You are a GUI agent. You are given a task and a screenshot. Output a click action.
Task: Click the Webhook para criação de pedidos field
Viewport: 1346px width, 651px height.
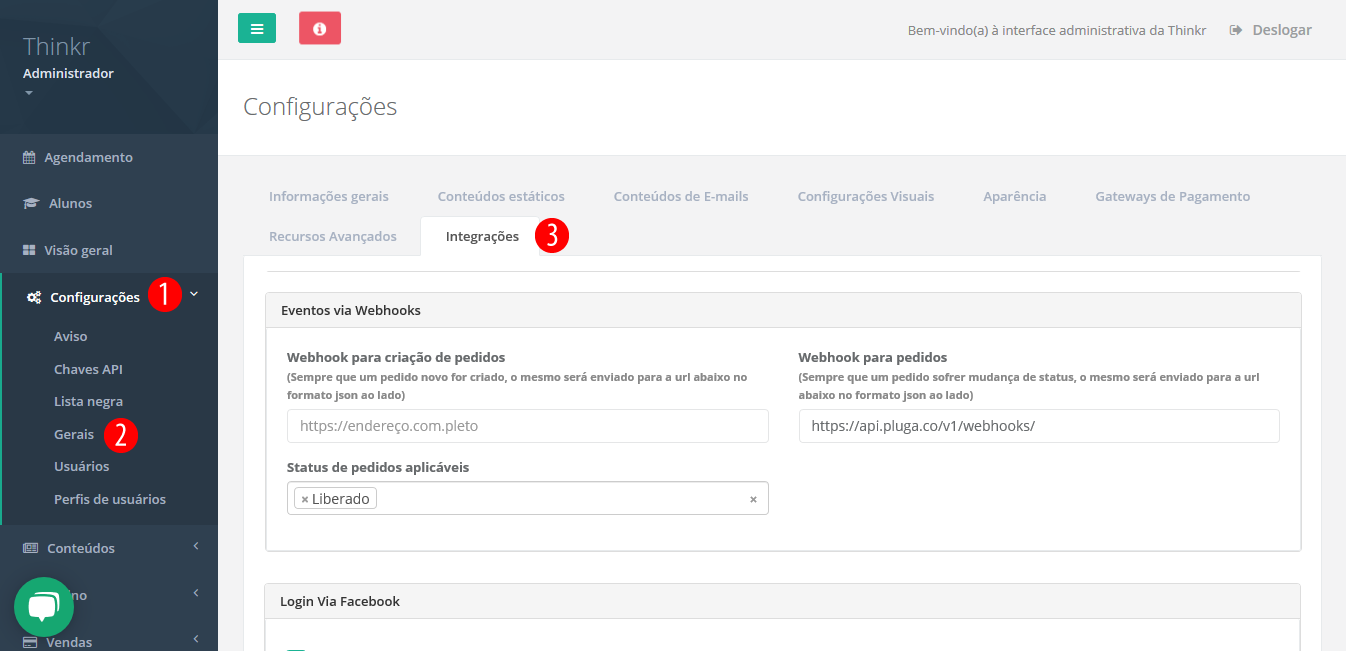528,426
